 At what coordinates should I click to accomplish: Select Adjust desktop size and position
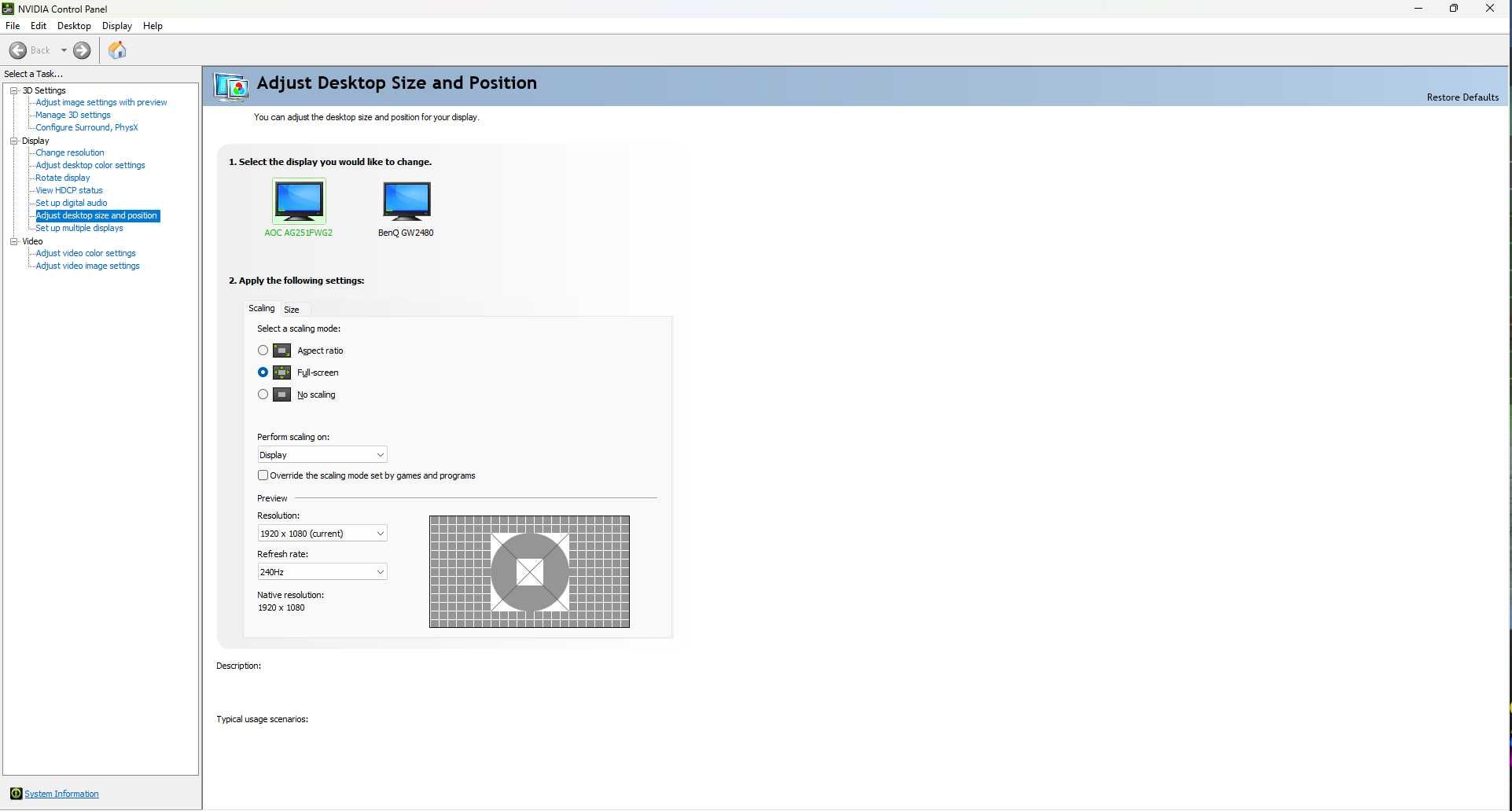(97, 215)
